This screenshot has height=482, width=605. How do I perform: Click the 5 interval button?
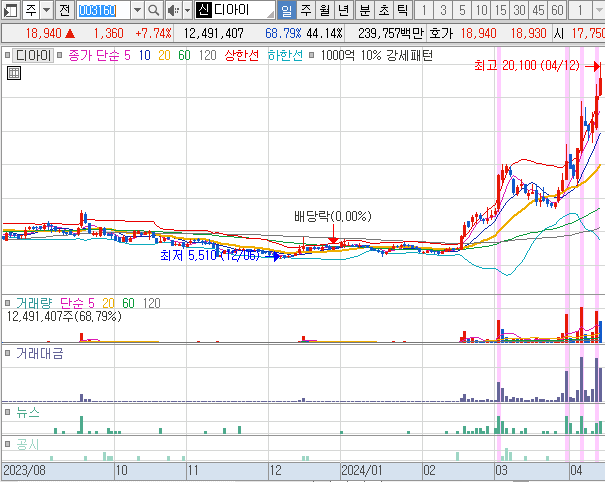coord(462,10)
